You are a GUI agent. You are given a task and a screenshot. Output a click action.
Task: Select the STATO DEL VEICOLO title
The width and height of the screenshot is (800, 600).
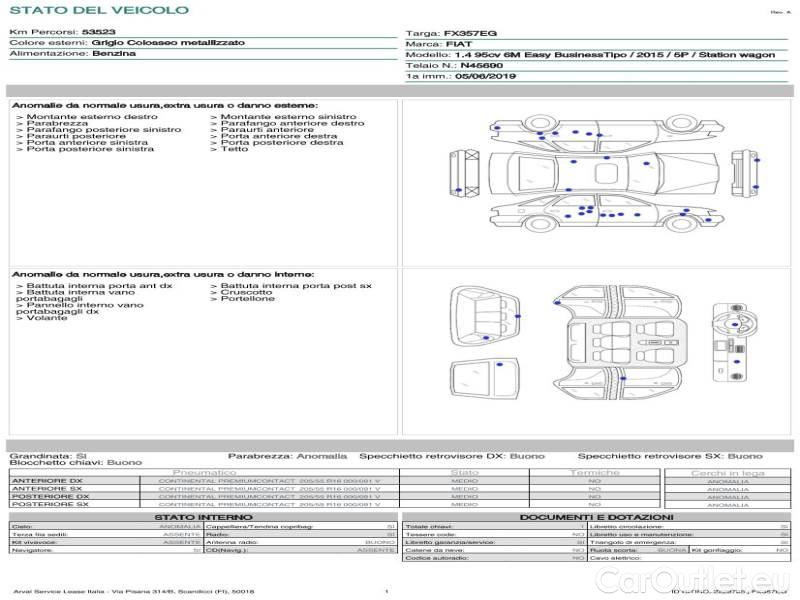tap(99, 10)
